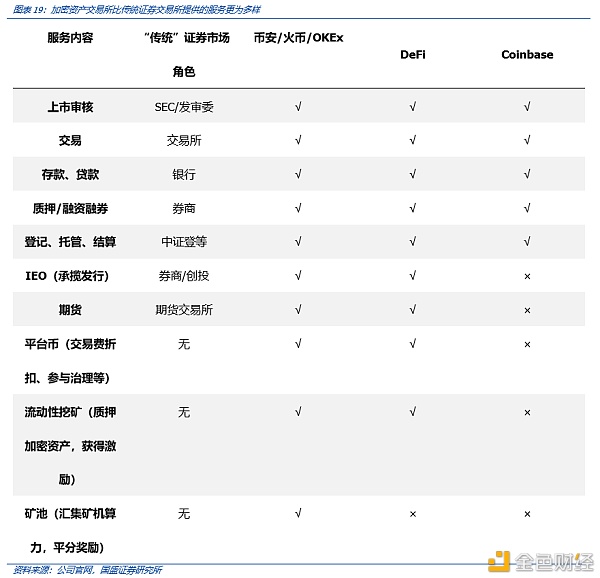Click the Coinbase cross in 矿池 row
Image resolution: width=600 pixels, height=578 pixels.
click(x=527, y=514)
